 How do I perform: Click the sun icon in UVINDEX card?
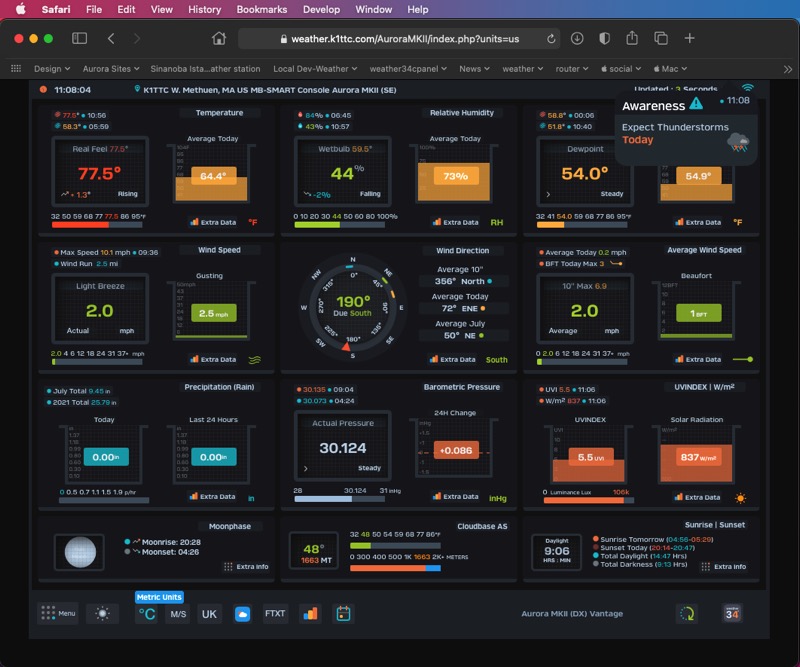pos(740,498)
